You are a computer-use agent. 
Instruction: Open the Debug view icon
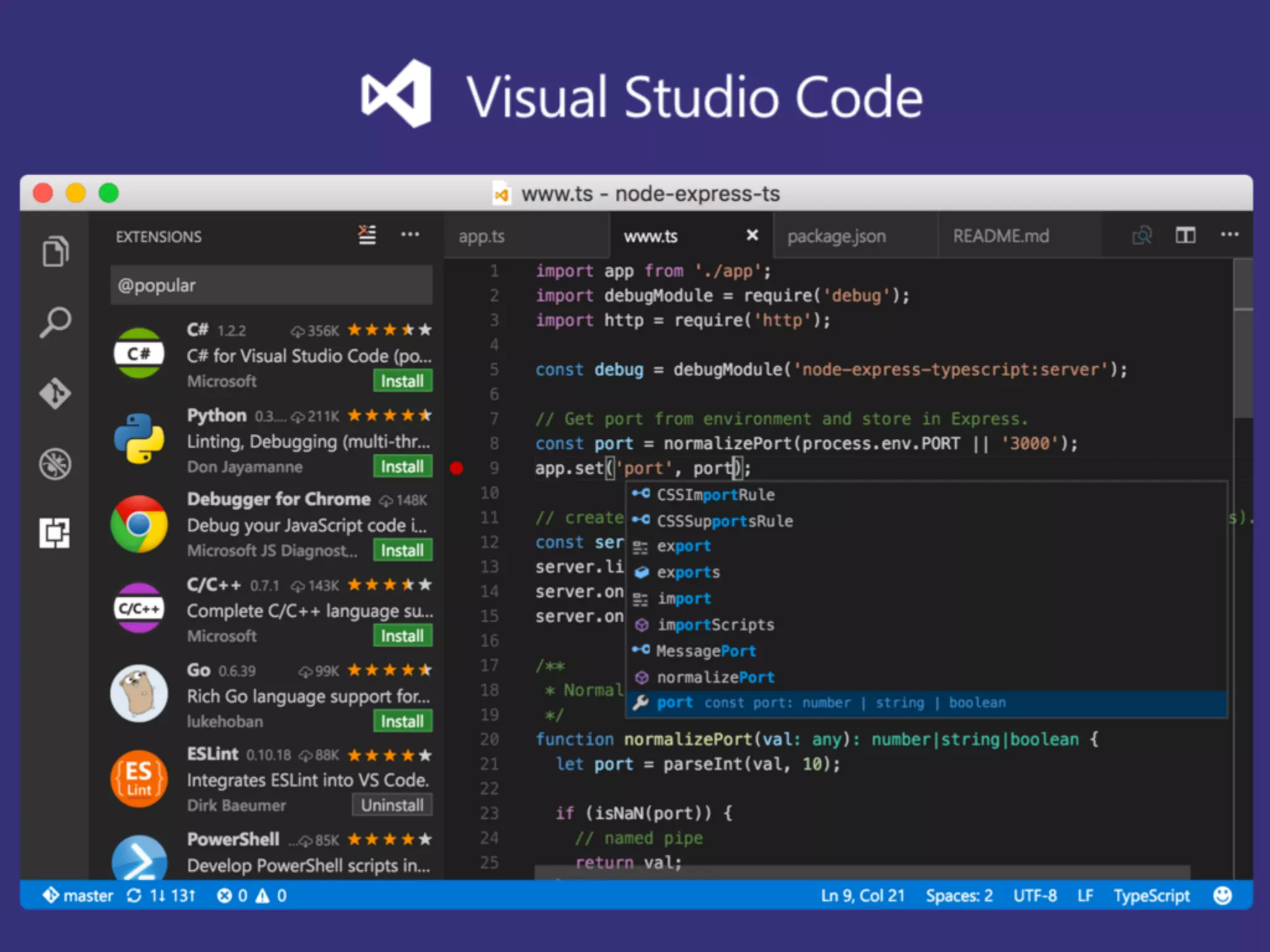55,464
